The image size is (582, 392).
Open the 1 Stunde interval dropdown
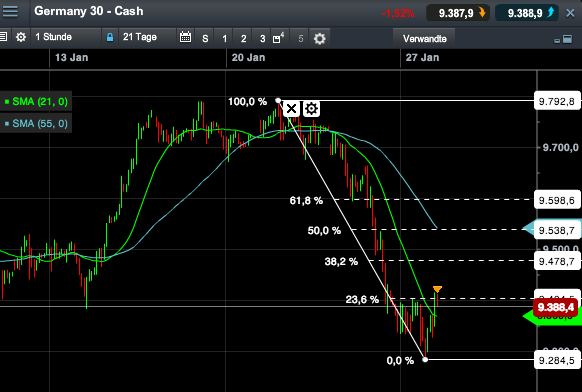point(66,37)
